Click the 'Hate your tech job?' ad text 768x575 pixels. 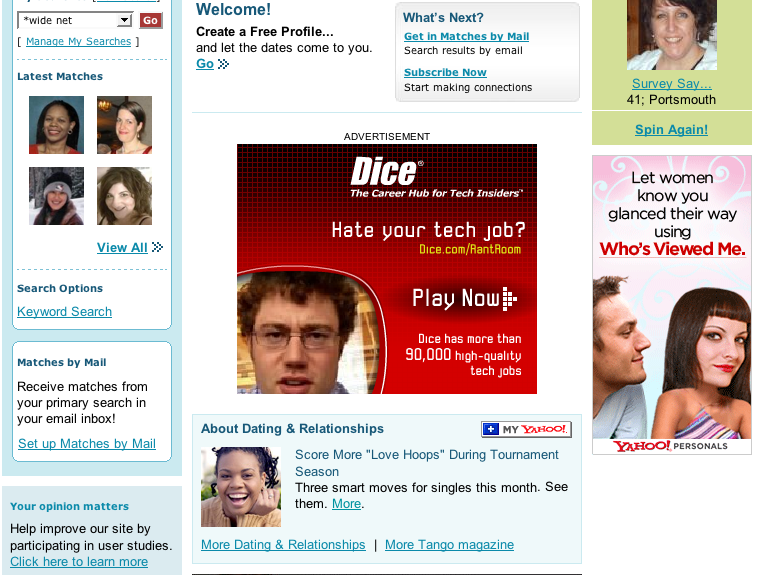click(x=428, y=230)
